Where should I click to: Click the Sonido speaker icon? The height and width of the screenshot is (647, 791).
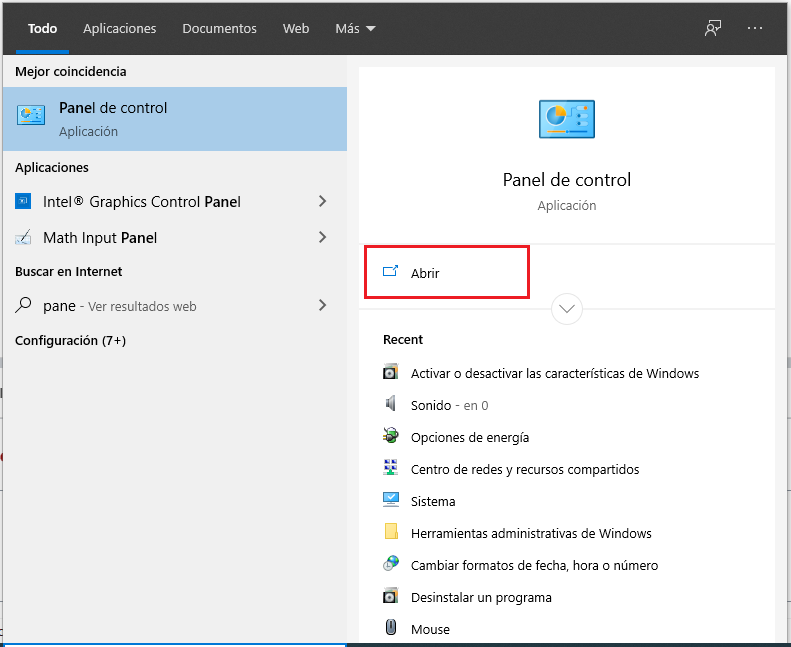pyautogui.click(x=391, y=404)
